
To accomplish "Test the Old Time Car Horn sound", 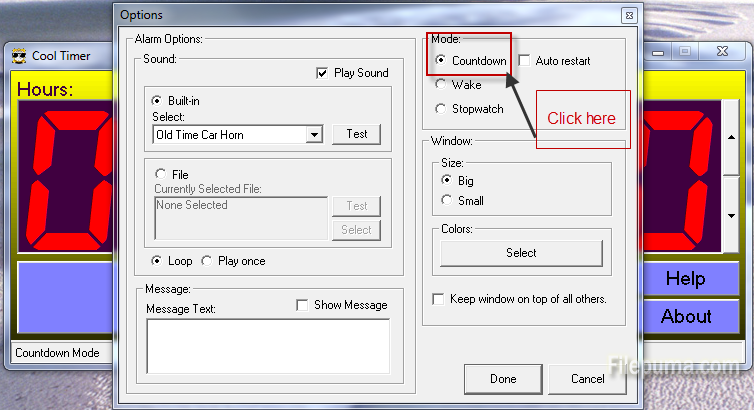I will (x=357, y=134).
